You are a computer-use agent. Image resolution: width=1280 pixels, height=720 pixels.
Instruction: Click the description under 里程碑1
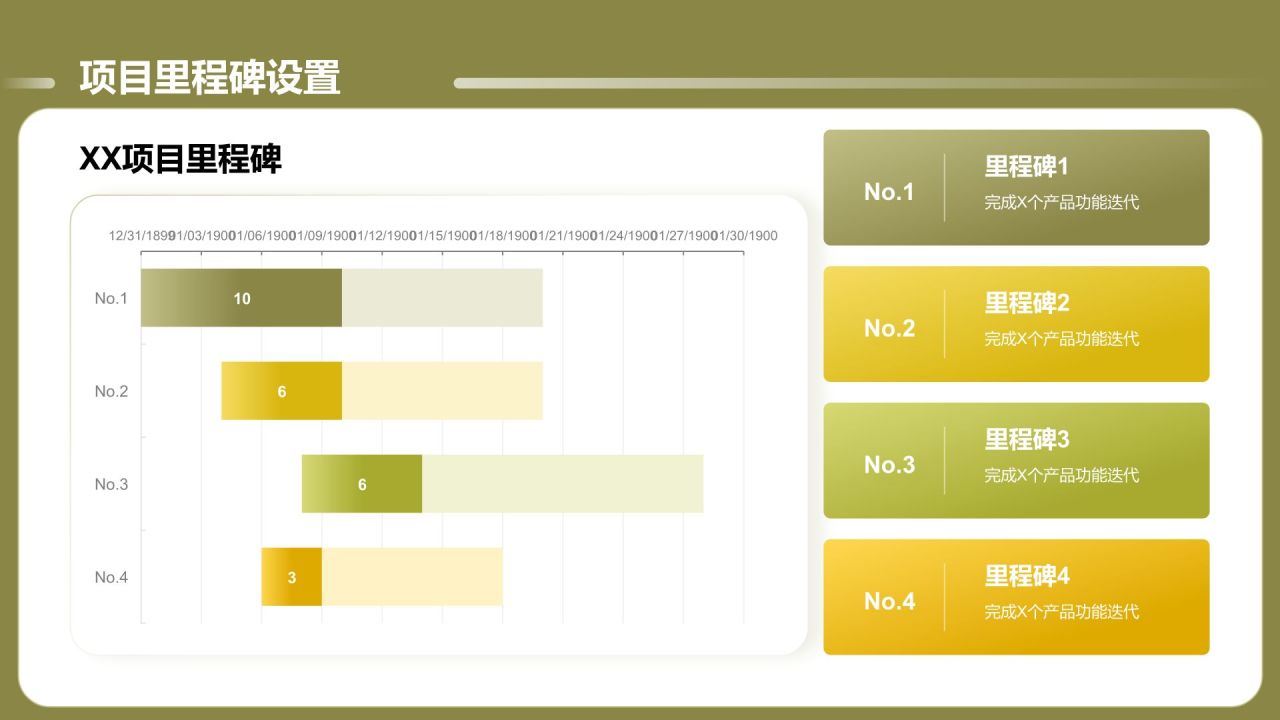[1062, 202]
